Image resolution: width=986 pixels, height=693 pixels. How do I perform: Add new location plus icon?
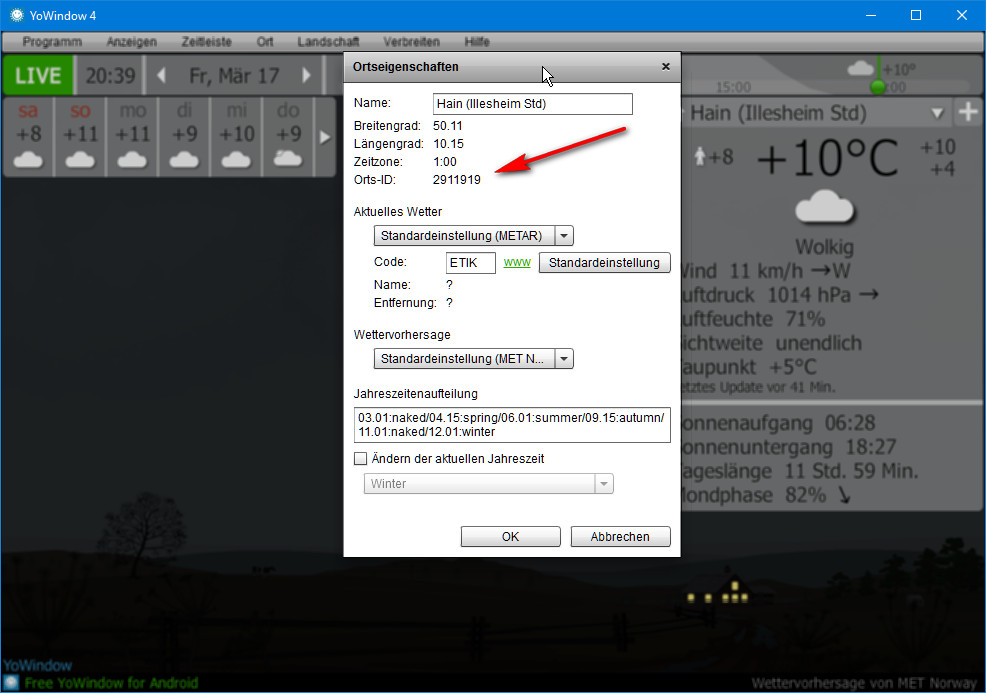click(x=967, y=112)
